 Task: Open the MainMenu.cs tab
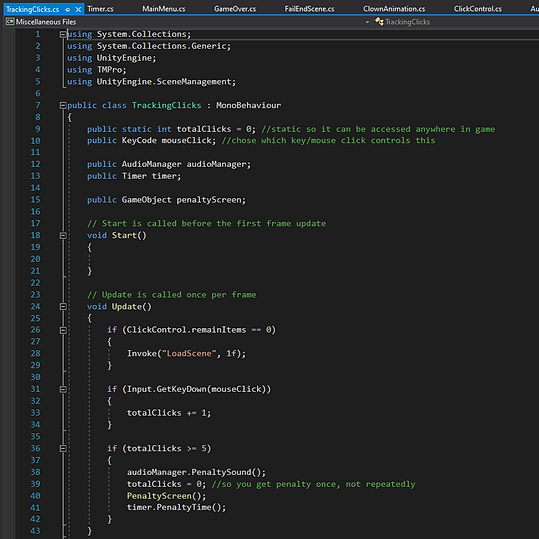coord(164,9)
